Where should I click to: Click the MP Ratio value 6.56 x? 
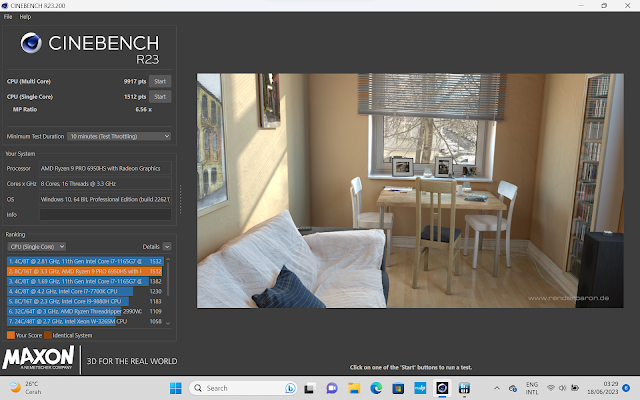[x=144, y=109]
